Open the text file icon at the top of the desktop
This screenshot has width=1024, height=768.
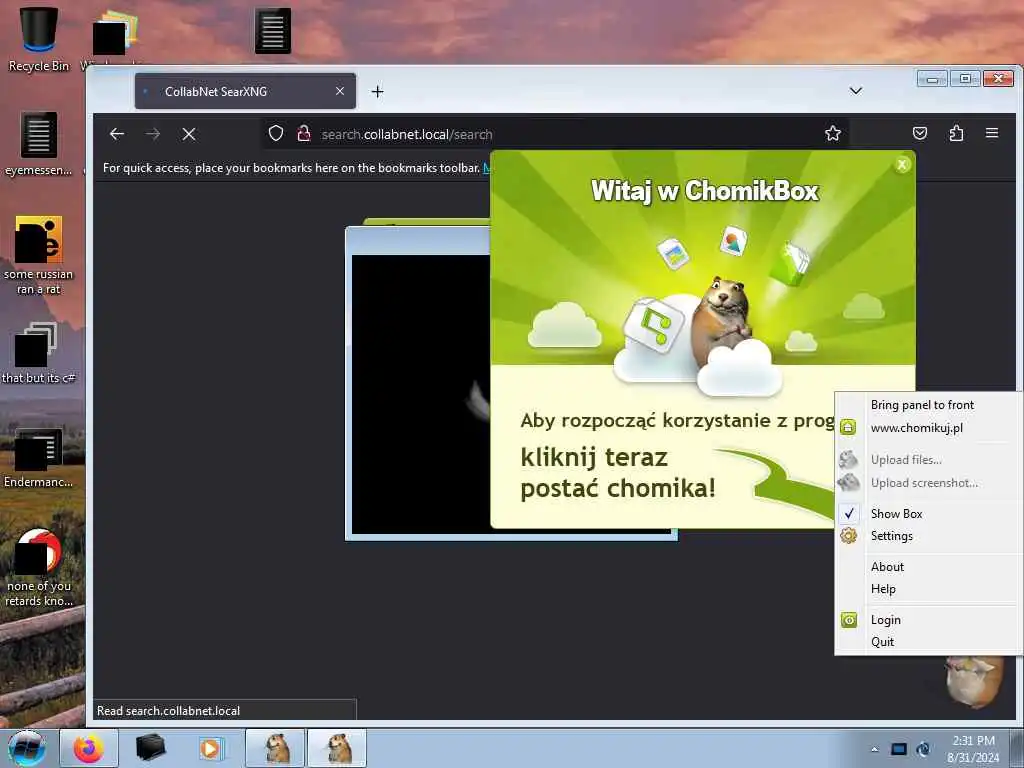pos(272,30)
